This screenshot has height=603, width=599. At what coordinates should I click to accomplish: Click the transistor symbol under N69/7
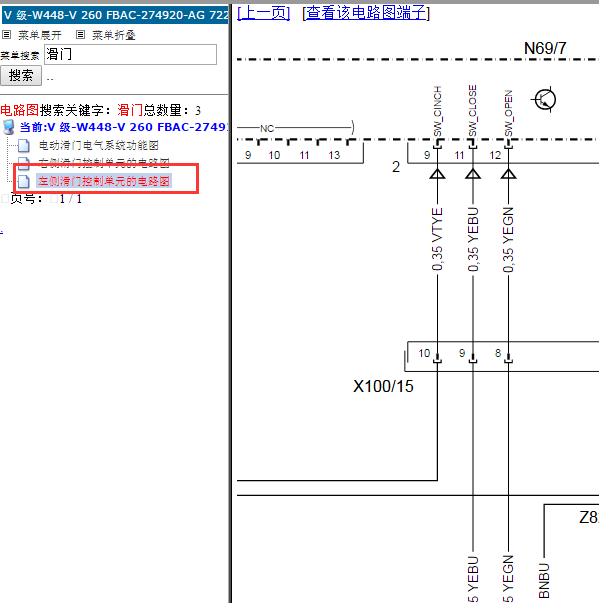click(545, 100)
